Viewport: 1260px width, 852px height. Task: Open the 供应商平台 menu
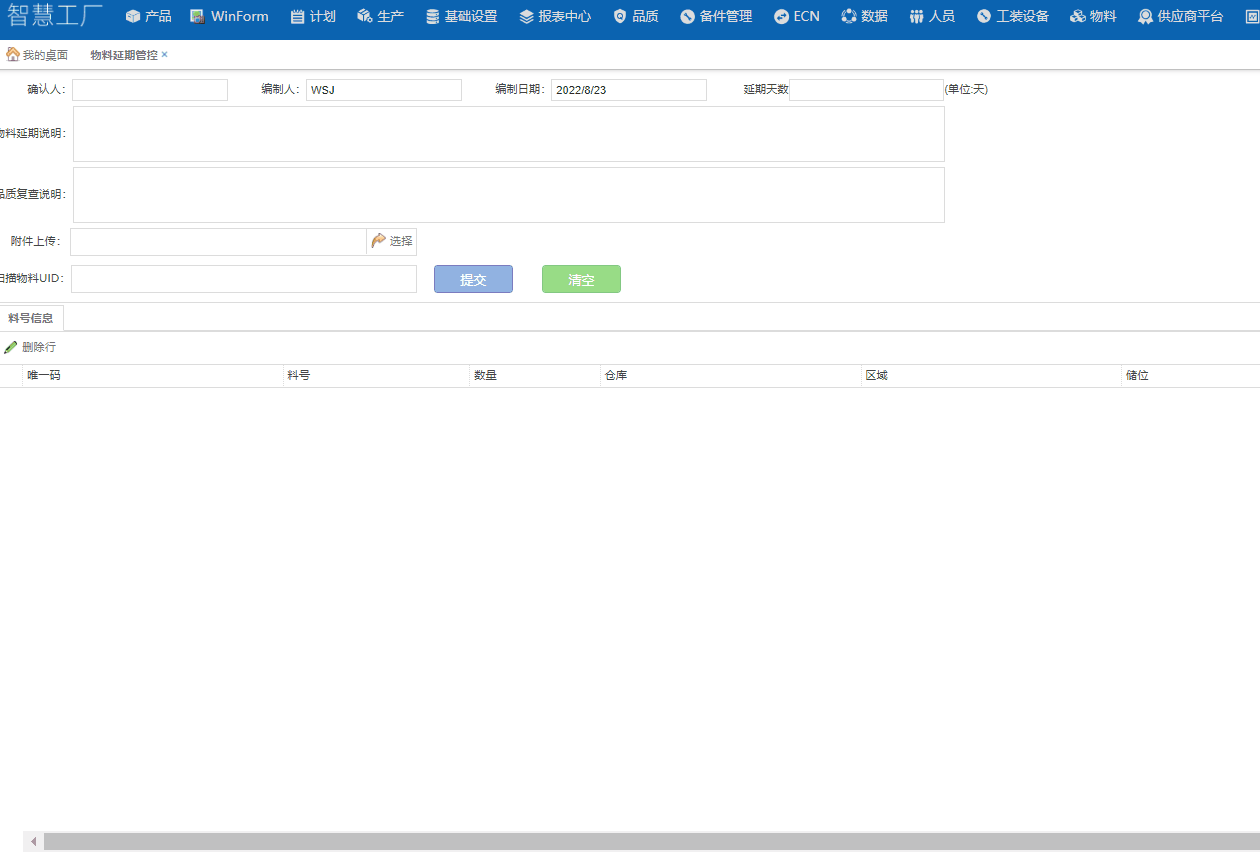[x=1180, y=17]
